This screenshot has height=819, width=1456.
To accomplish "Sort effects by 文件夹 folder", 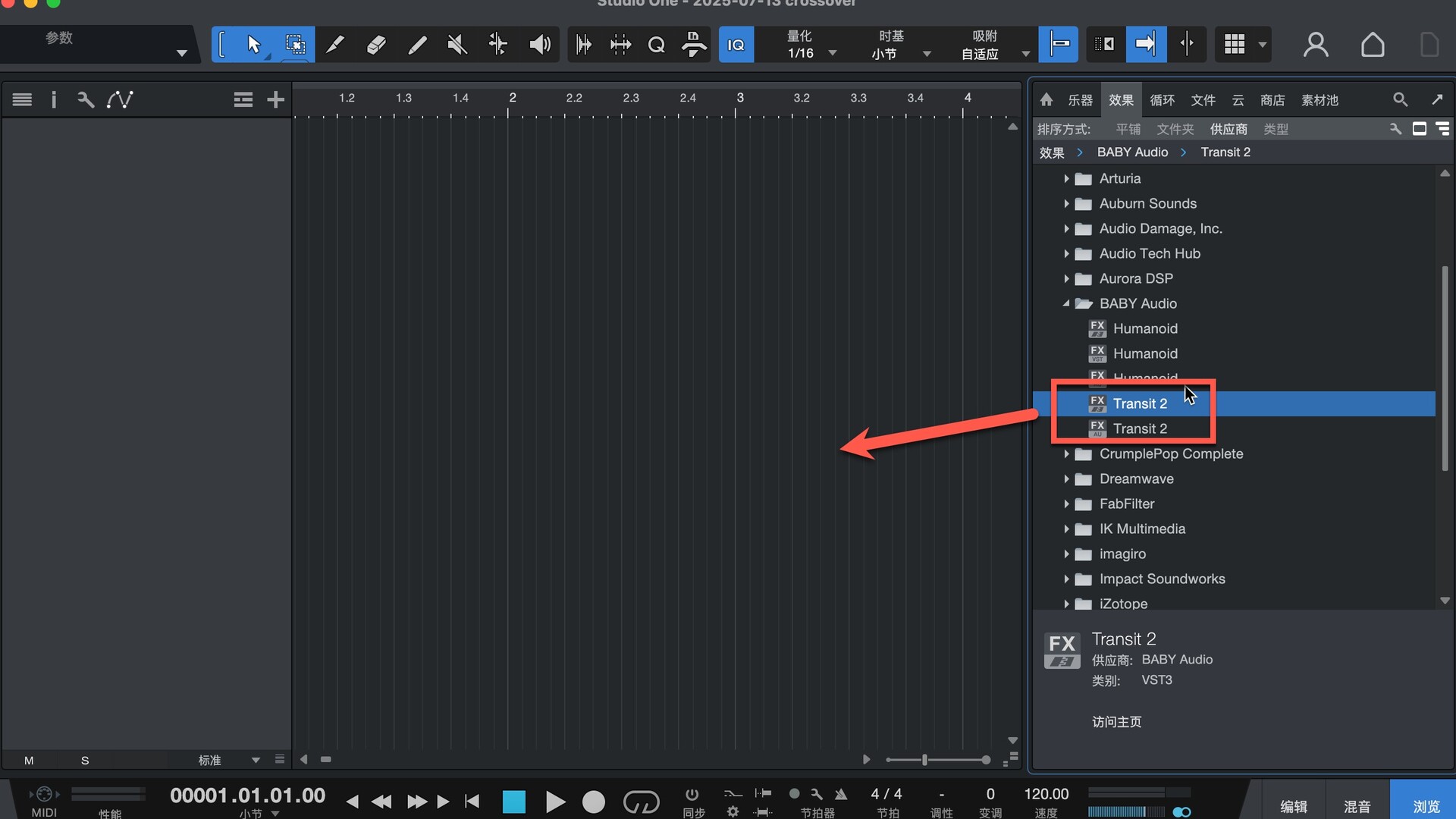I will pos(1175,130).
